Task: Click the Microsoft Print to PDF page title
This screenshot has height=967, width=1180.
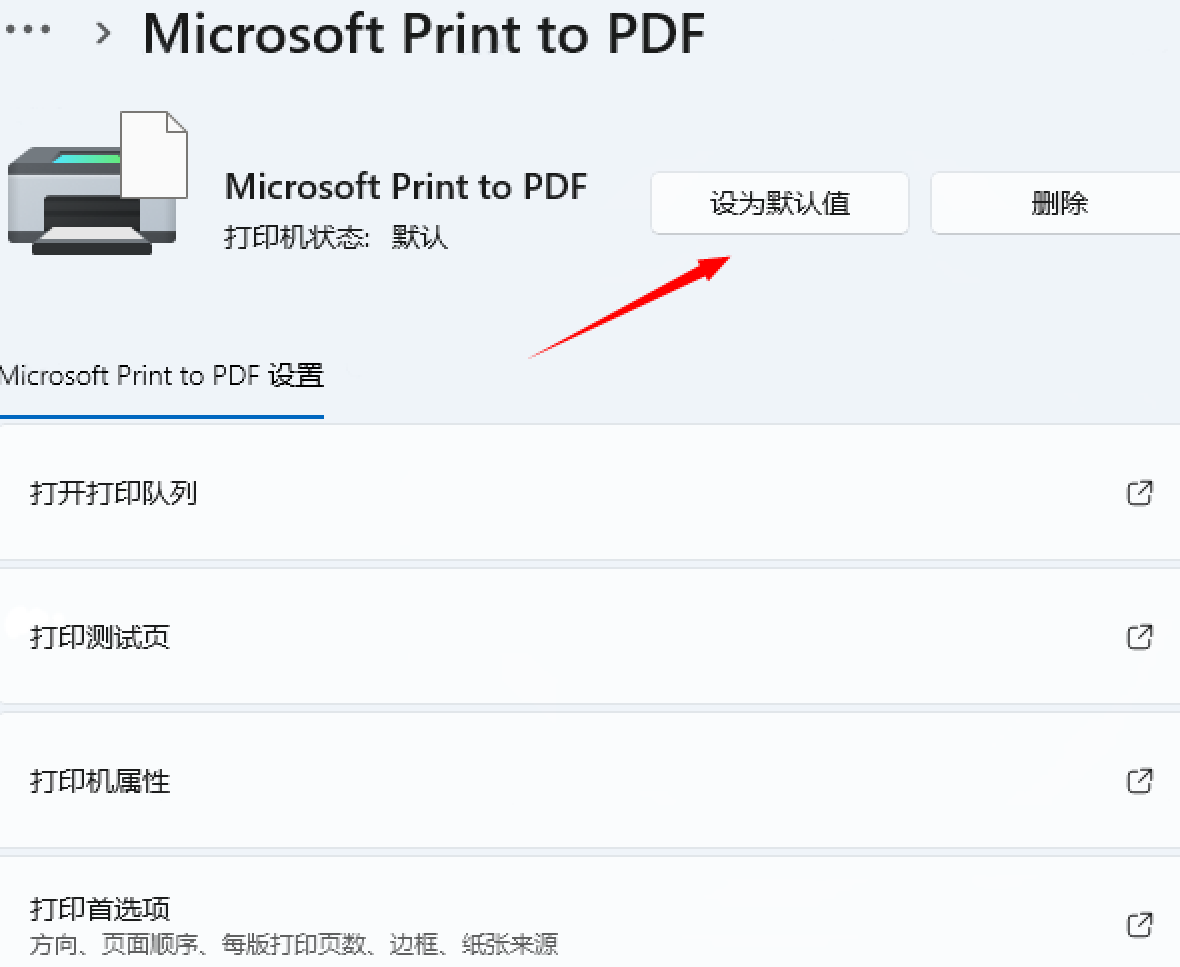Action: coord(424,34)
